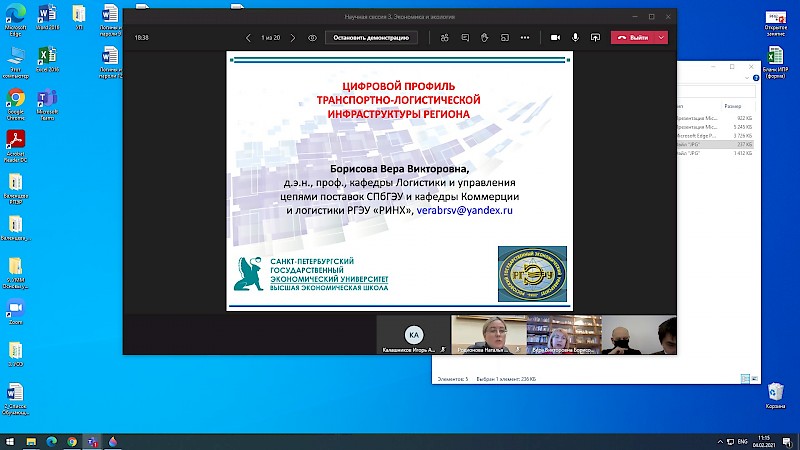Open the Windows Start menu
Image resolution: width=800 pixels, height=450 pixels.
[x=10, y=440]
